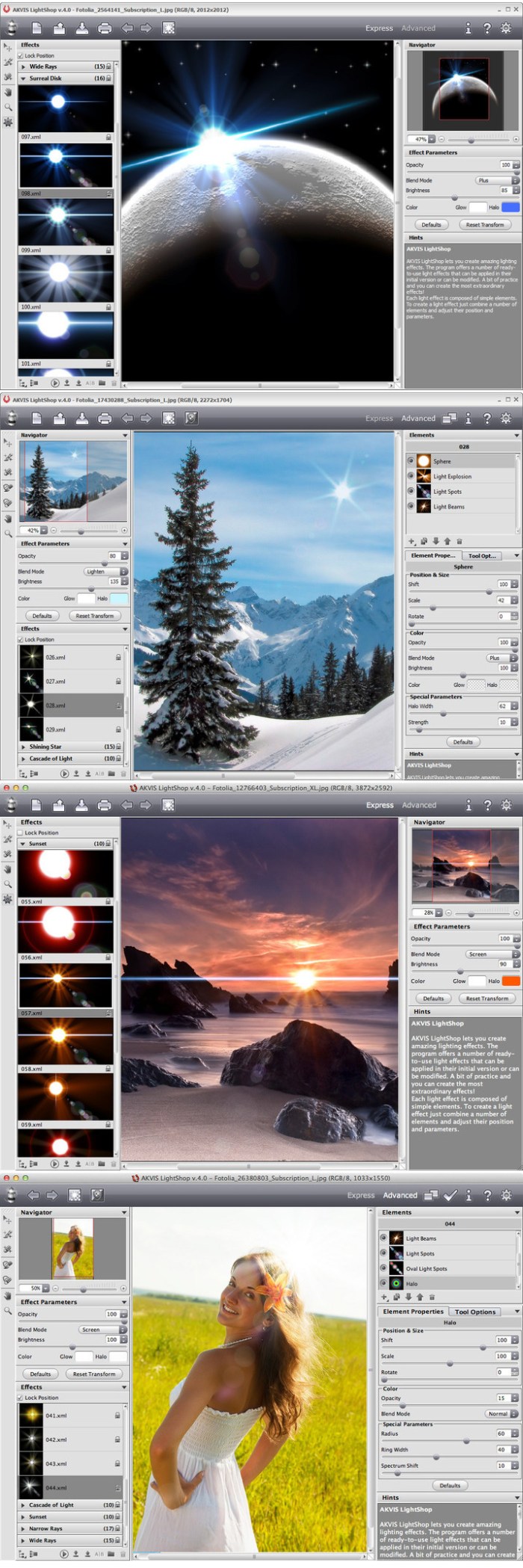523x1568 pixels.
Task: Click the trash icon below the Light Beams element
Action: click(x=459, y=541)
